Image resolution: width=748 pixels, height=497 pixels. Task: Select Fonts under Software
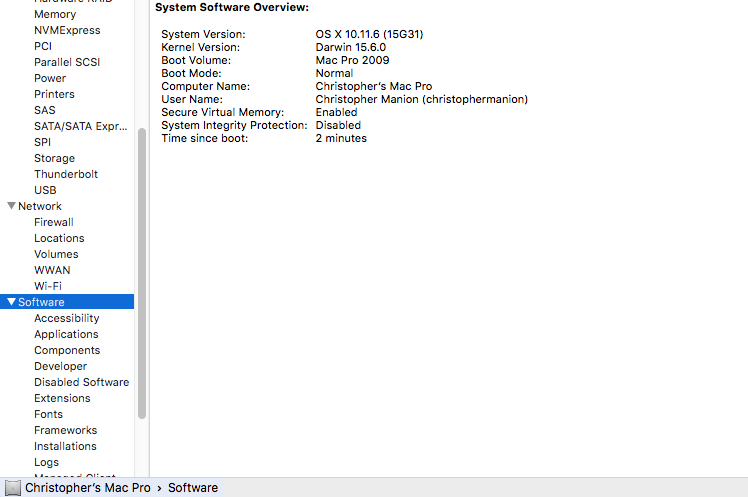point(49,414)
